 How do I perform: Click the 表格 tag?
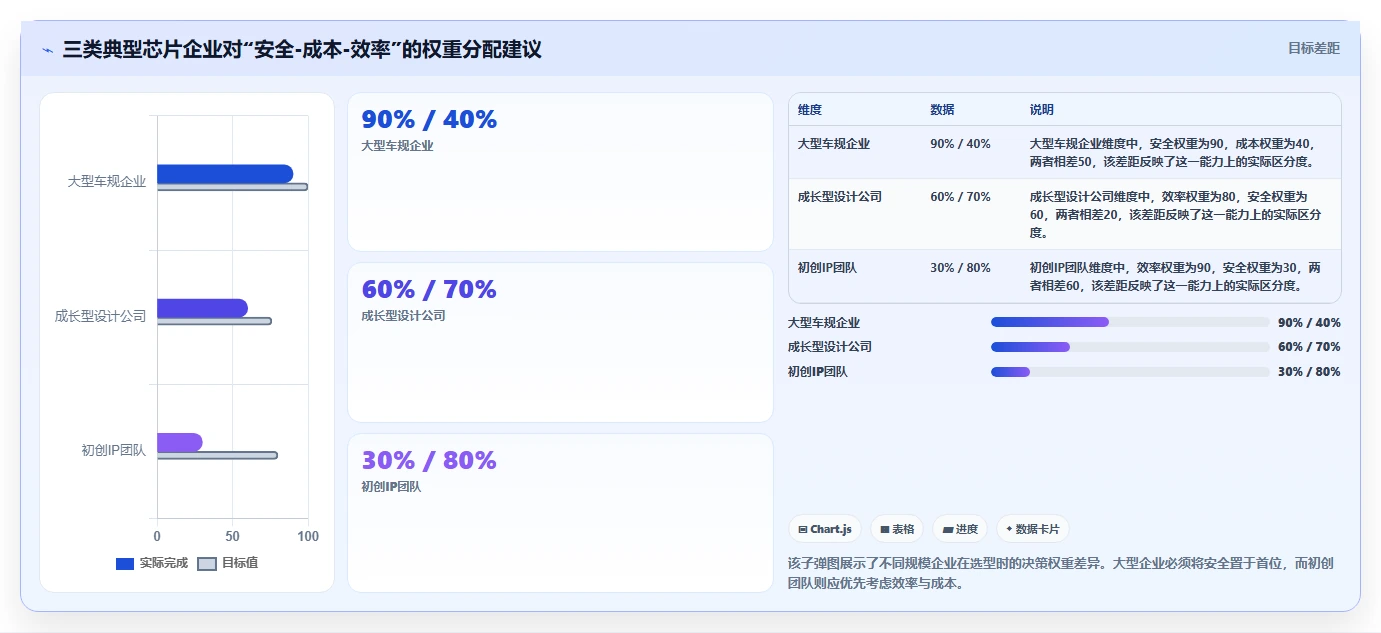coord(897,529)
